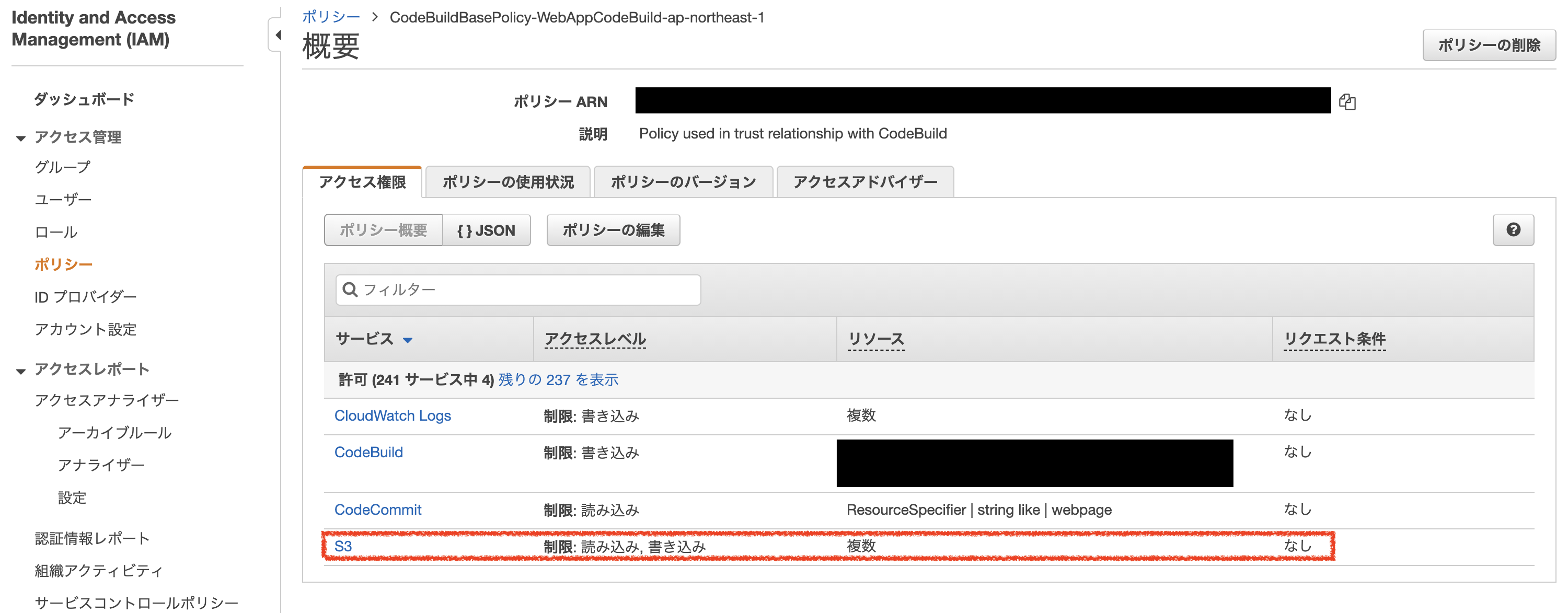This screenshot has width=1568, height=613.
Task: Click the Identity and Access Management title
Action: (x=93, y=29)
